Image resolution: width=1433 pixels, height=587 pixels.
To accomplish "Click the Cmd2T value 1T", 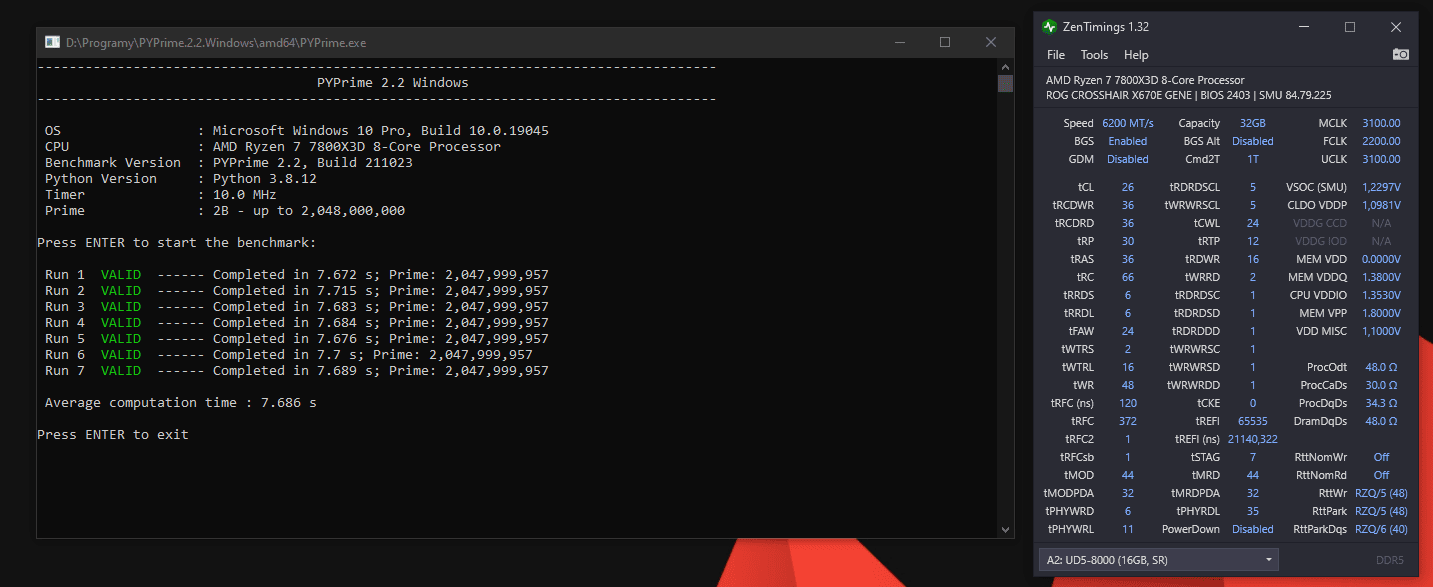I will (x=1253, y=159).
